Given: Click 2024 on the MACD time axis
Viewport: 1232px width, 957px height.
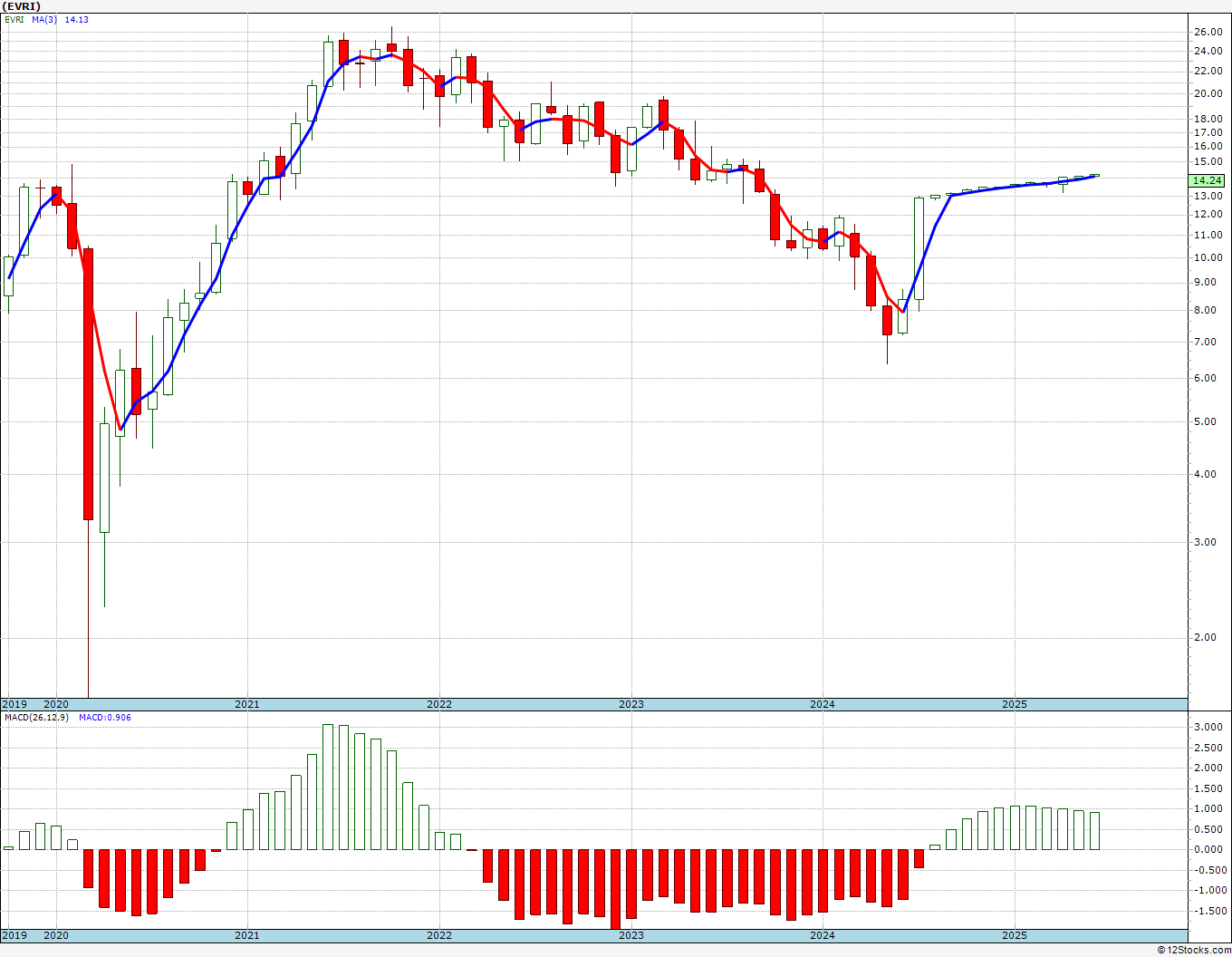Looking at the screenshot, I should pyautogui.click(x=823, y=935).
